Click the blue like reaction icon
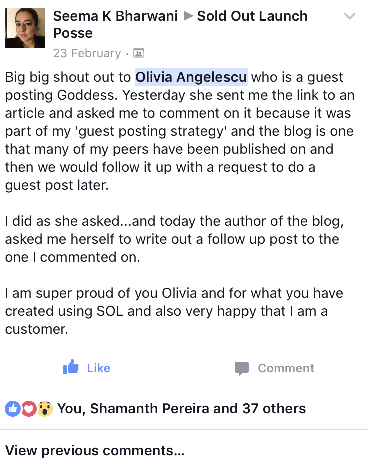This screenshot has height=470, width=368. [13, 409]
